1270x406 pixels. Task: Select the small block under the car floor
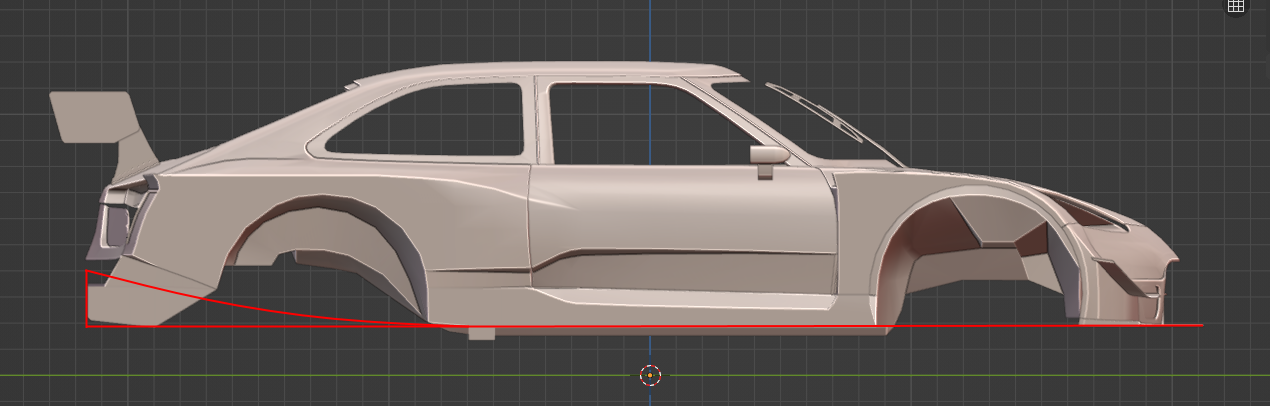pos(481,333)
